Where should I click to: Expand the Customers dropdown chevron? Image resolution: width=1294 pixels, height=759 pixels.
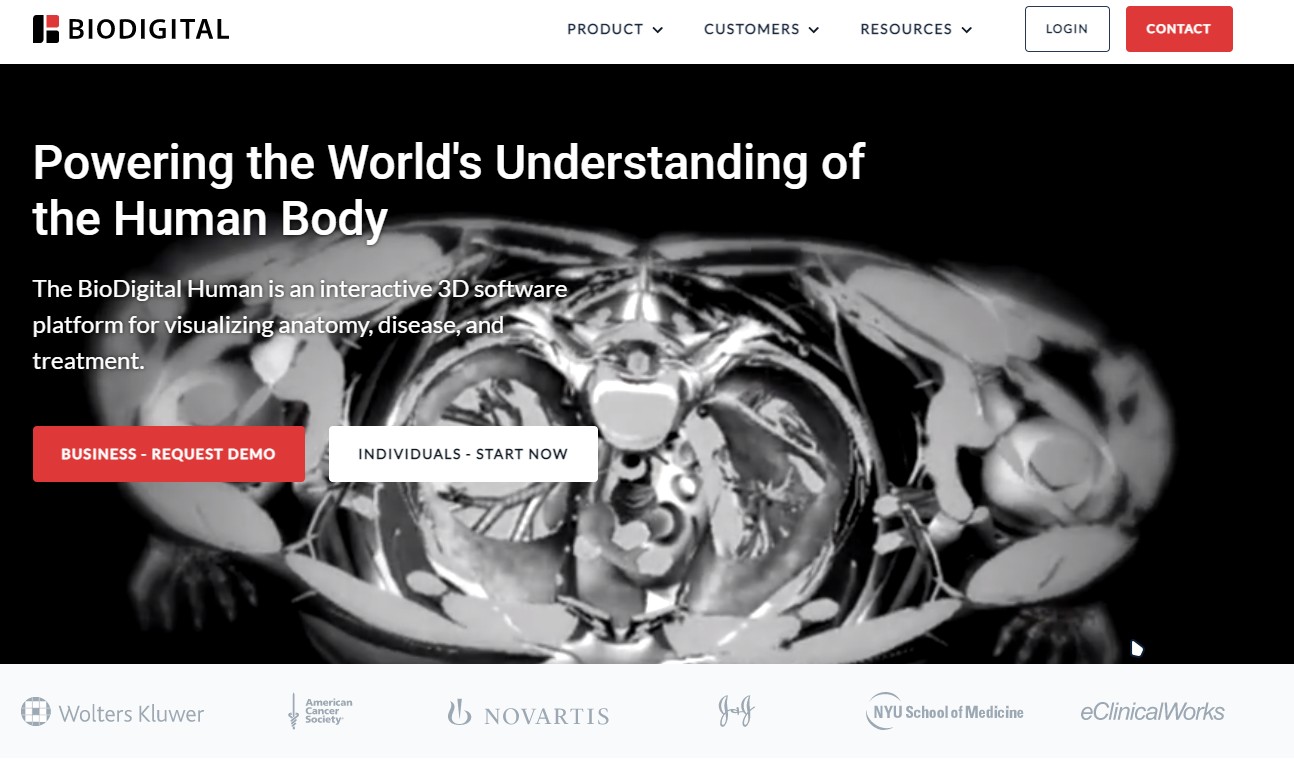[x=813, y=30]
